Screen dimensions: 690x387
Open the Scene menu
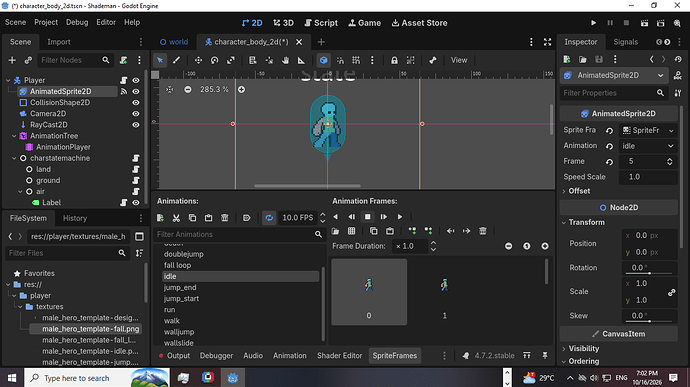coord(15,22)
